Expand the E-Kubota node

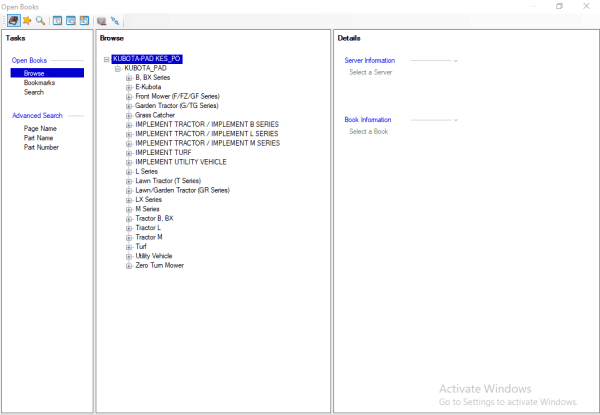pos(129,88)
